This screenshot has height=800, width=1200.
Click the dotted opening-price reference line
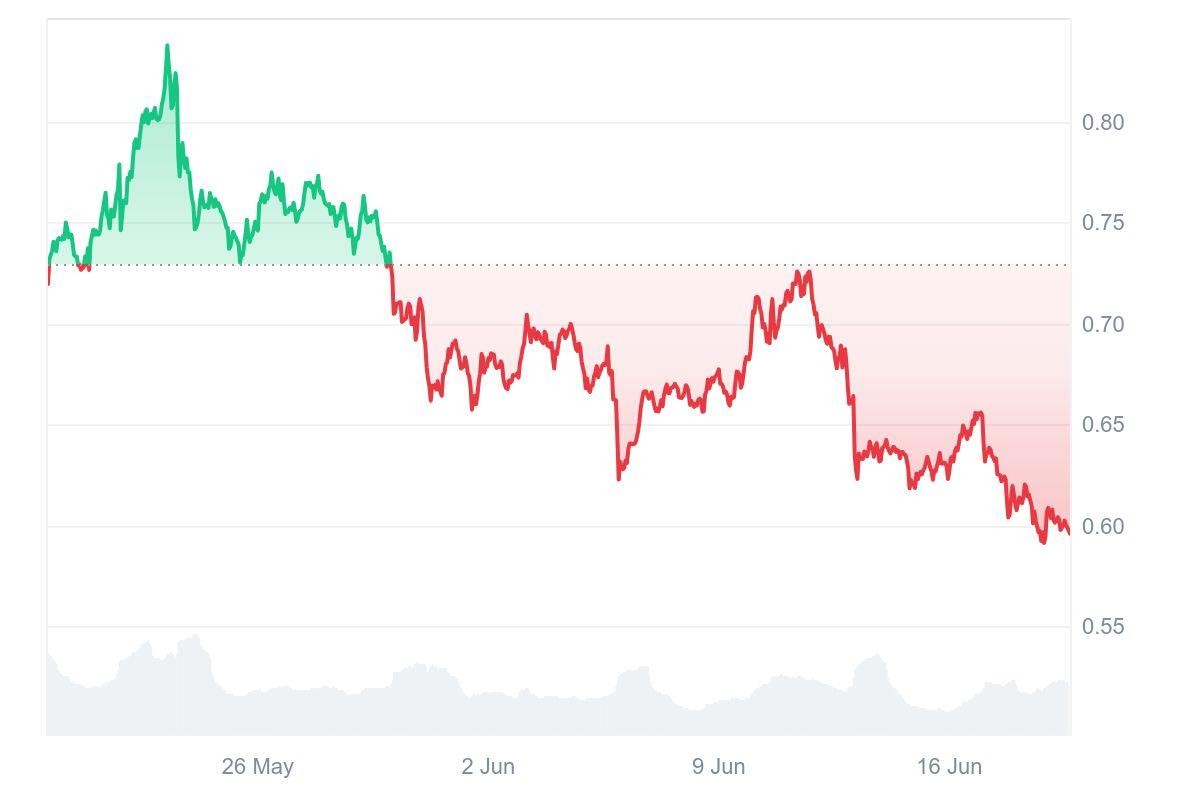pos(600,265)
